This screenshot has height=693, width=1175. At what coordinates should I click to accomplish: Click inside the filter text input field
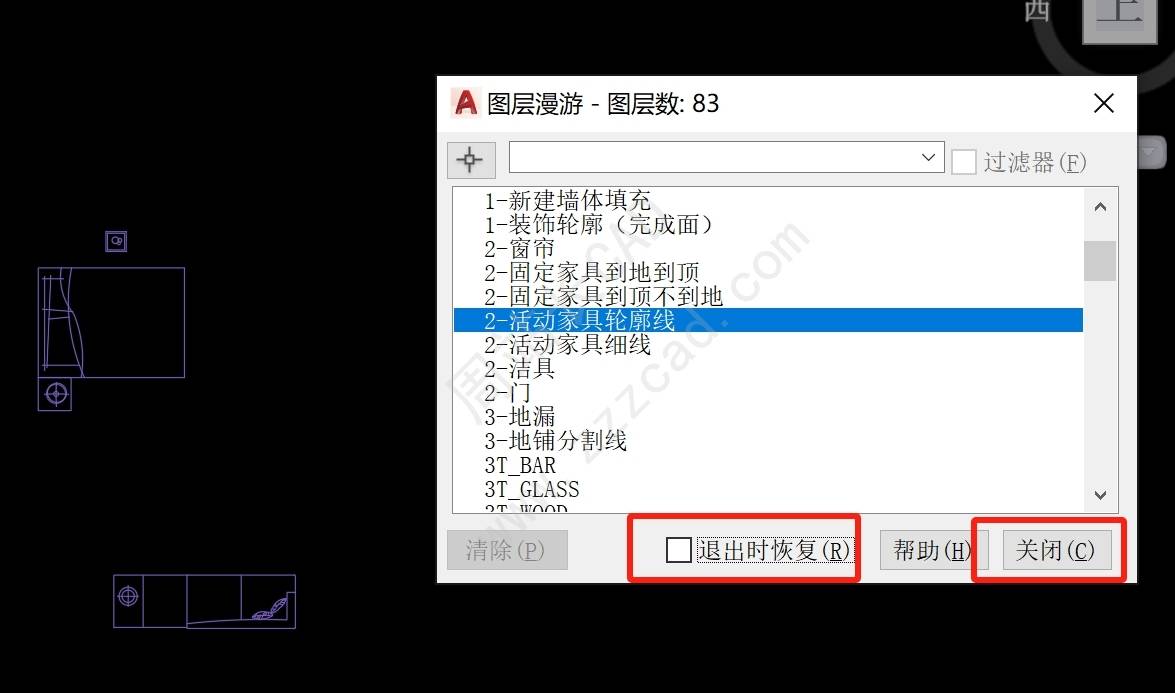coord(713,157)
